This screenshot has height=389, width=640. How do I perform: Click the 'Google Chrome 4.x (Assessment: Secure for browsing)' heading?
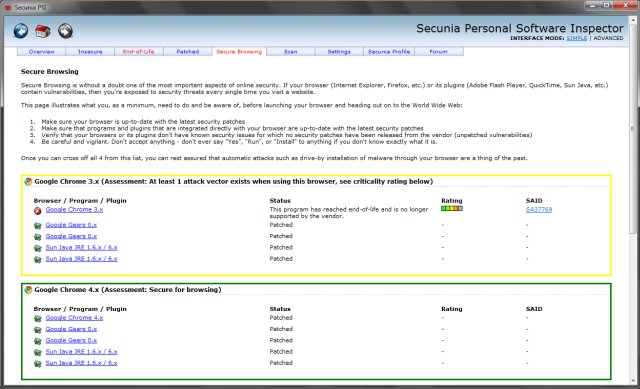[128, 290]
